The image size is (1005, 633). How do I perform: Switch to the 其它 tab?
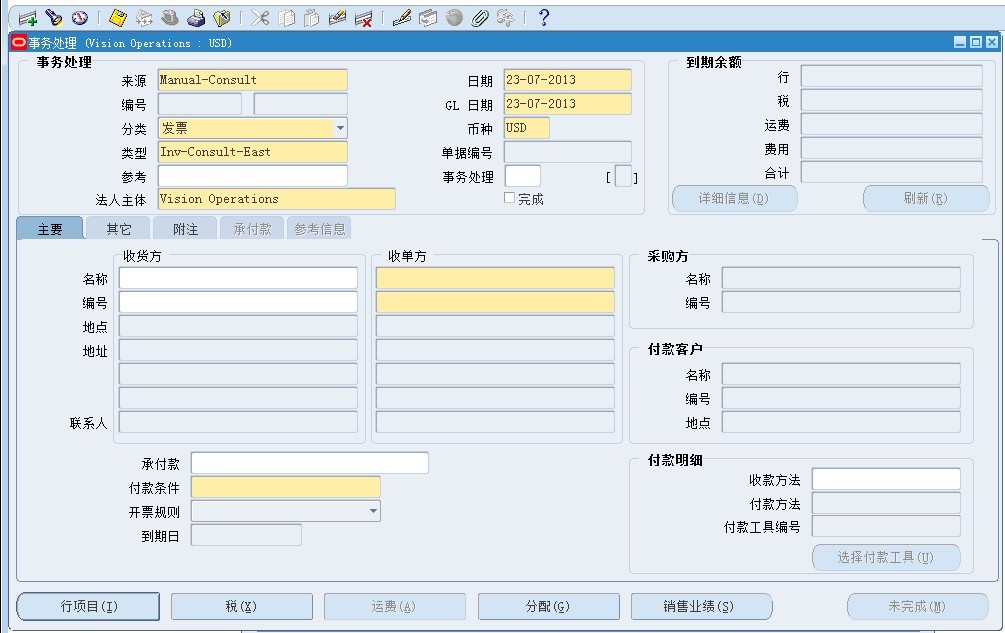coord(119,229)
